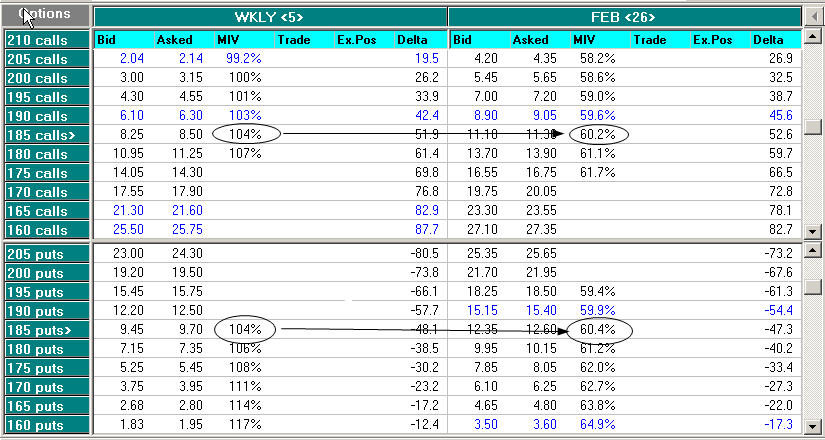Click the 210 calls row label

coord(47,40)
